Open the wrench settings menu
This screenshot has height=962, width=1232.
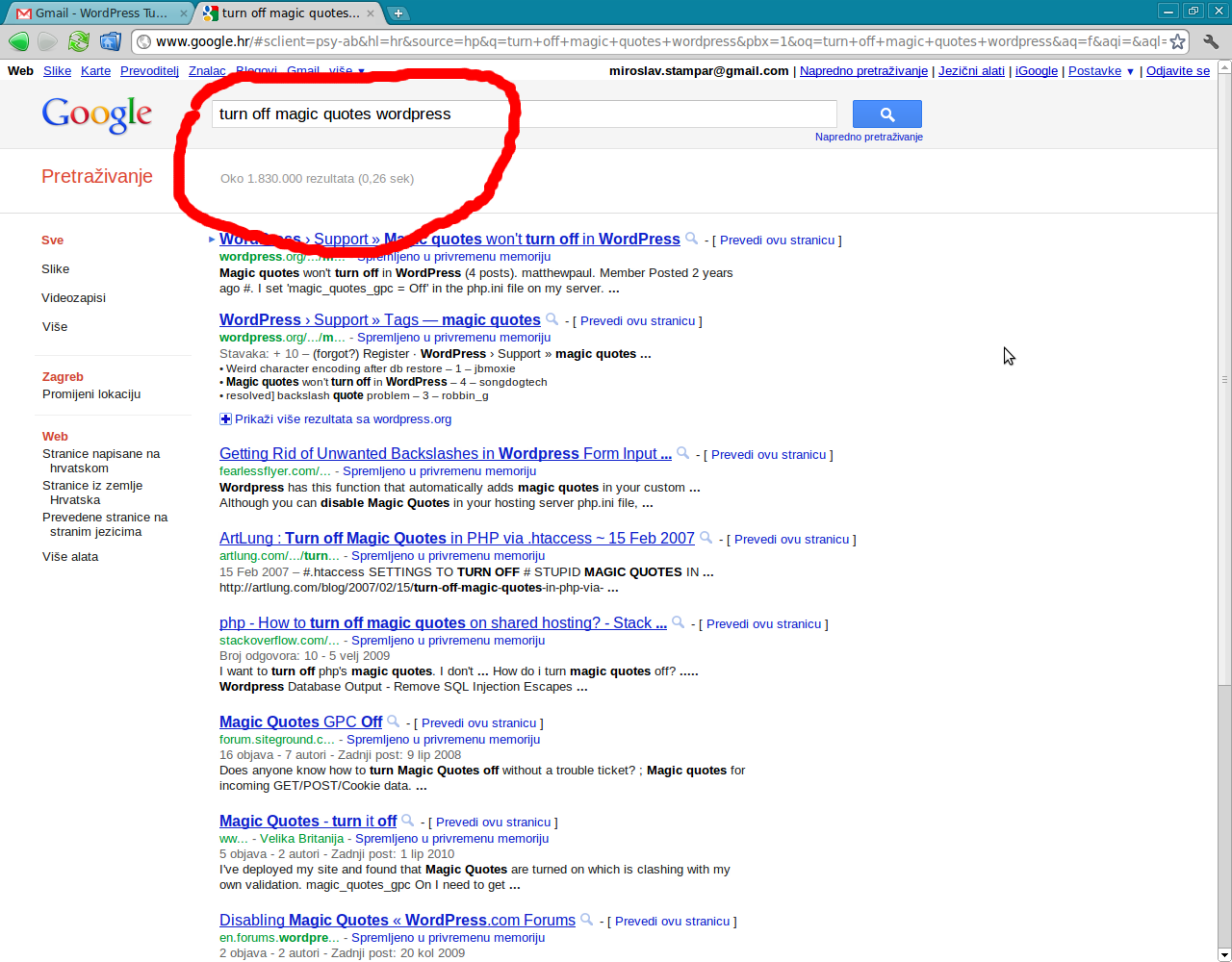[x=1211, y=41]
